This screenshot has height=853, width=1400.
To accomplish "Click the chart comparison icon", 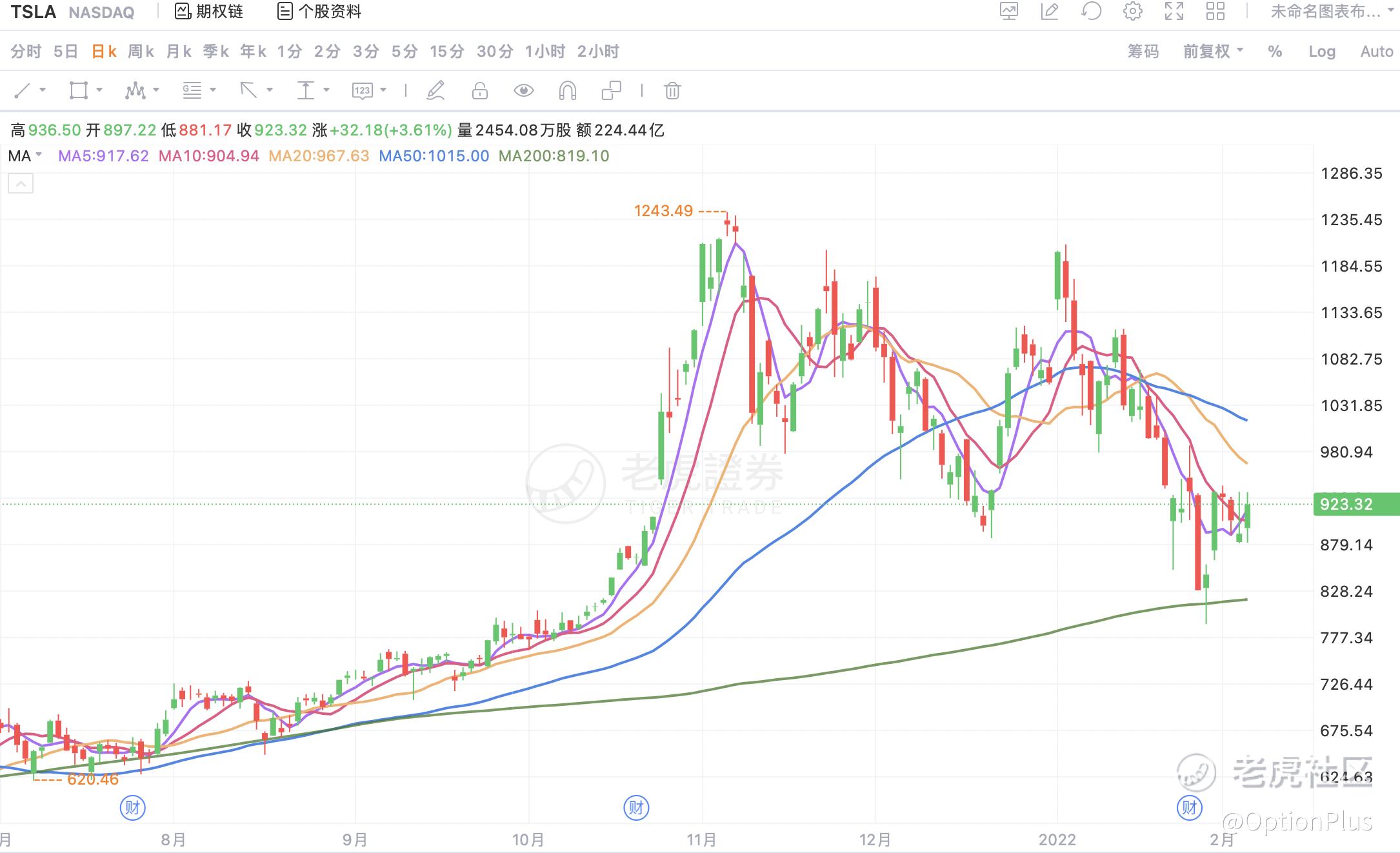I will 1009,12.
